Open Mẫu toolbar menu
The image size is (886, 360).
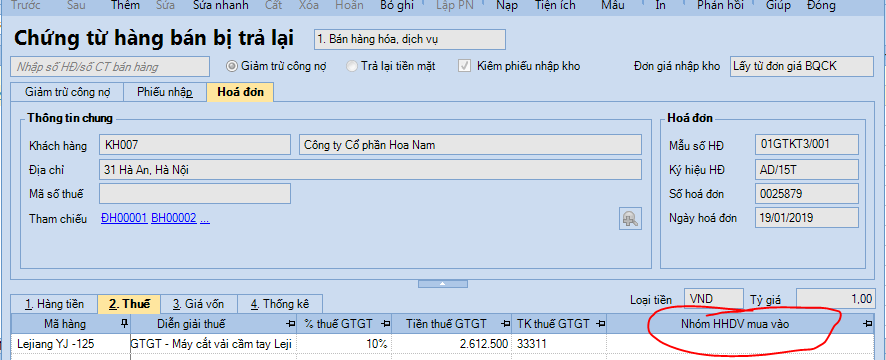[x=613, y=6]
